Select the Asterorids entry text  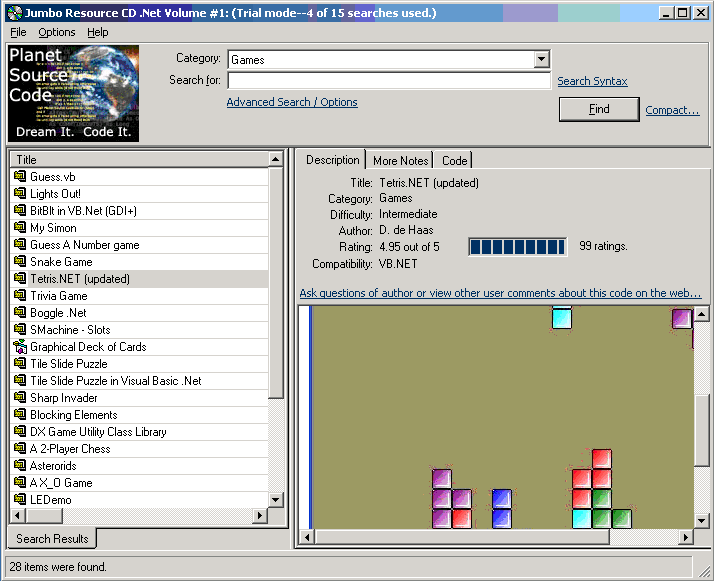tap(53, 466)
